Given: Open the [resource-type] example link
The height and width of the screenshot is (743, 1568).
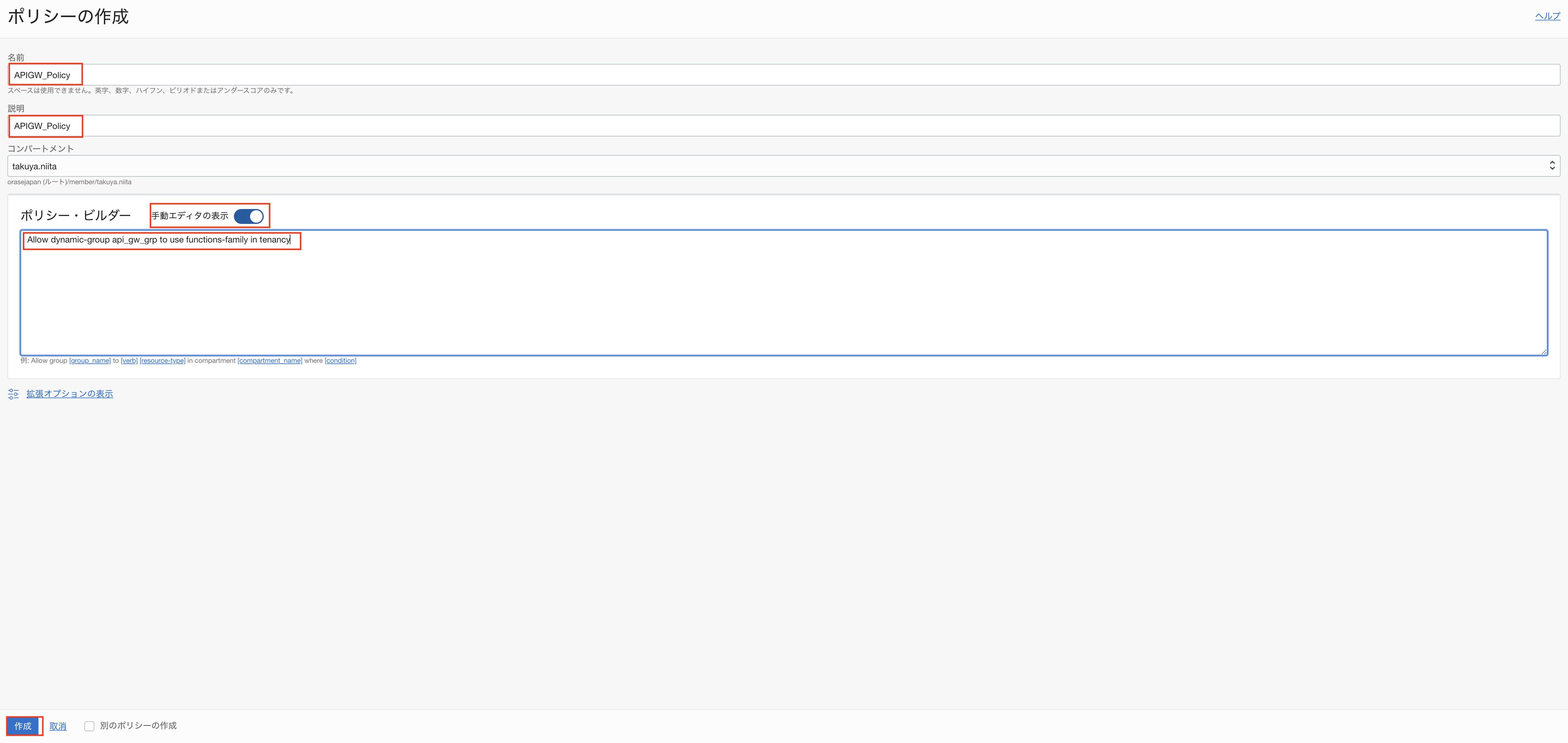Looking at the screenshot, I should [162, 361].
